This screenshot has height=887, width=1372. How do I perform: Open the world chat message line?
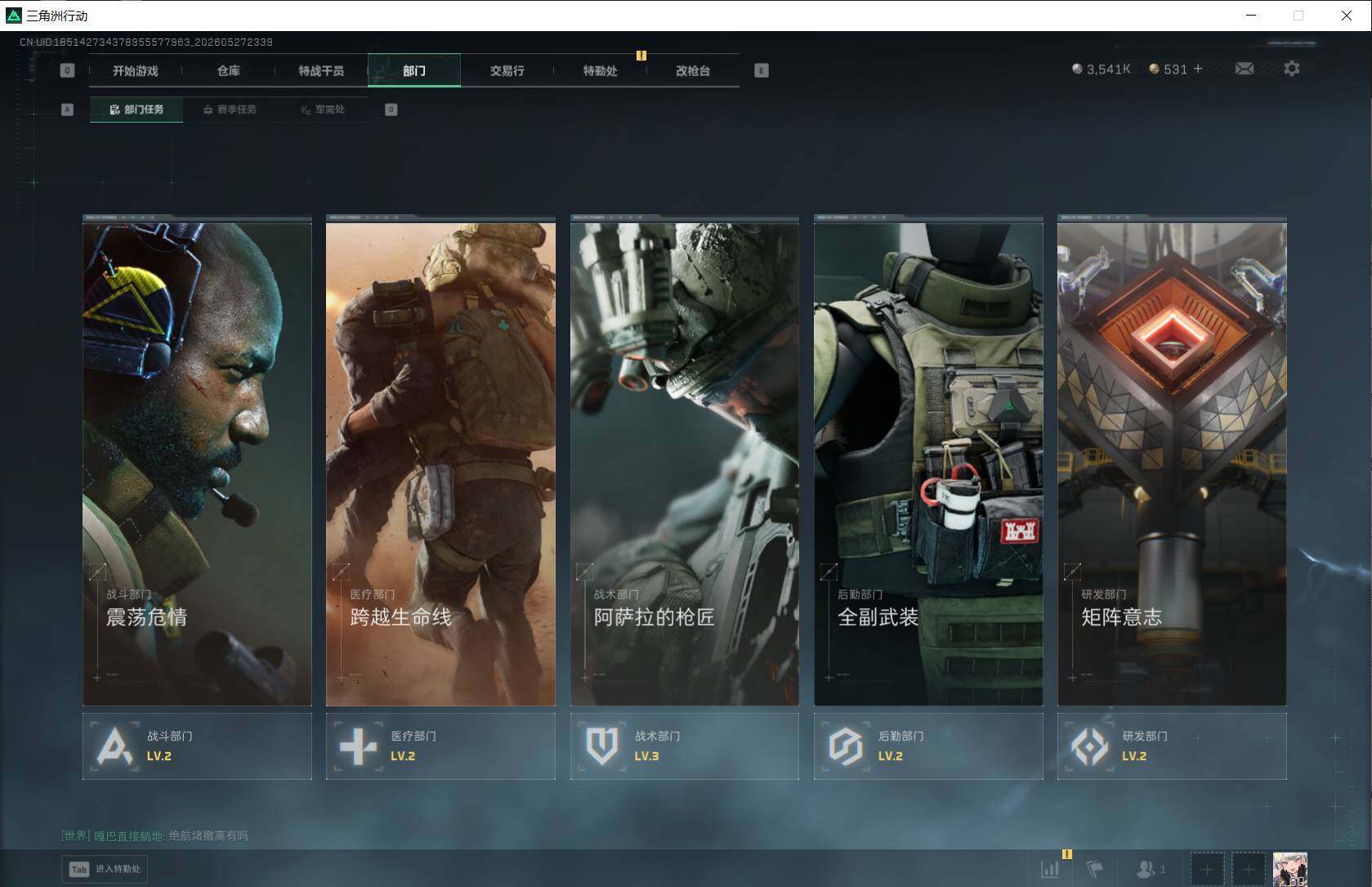[154, 835]
